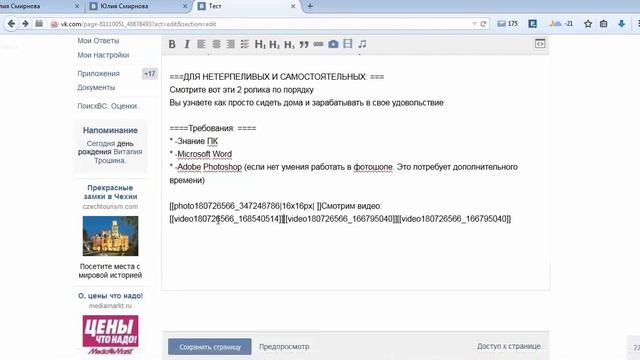Click Сохранить страницу button

[x=210, y=347]
